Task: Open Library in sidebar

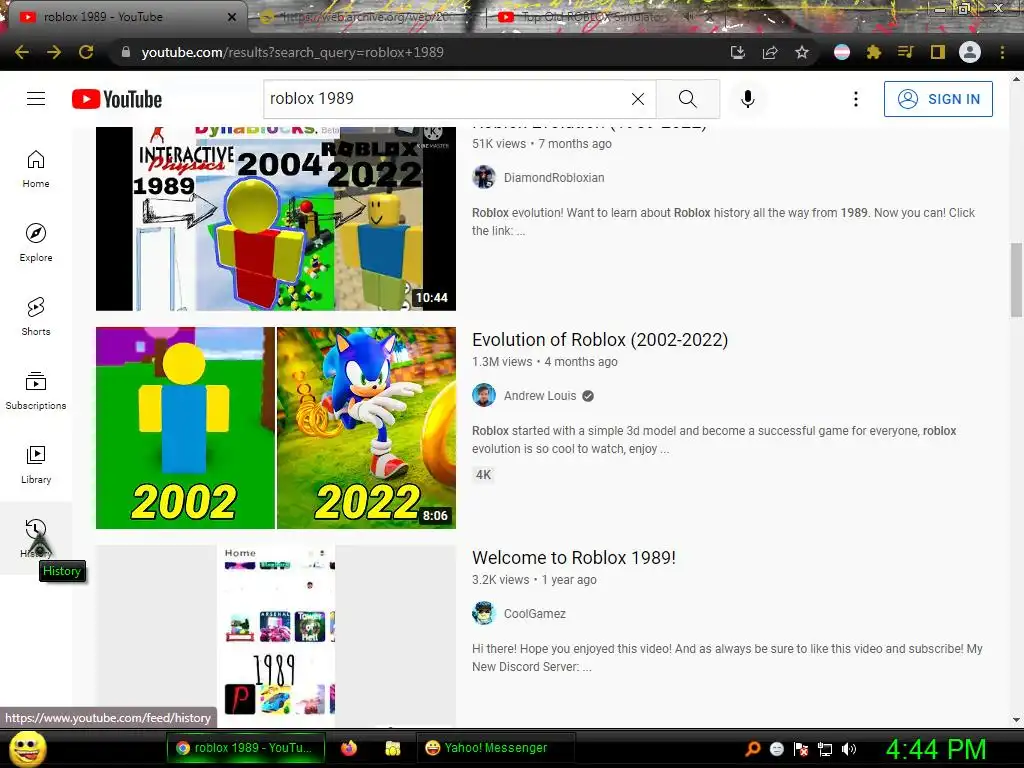Action: [36, 464]
